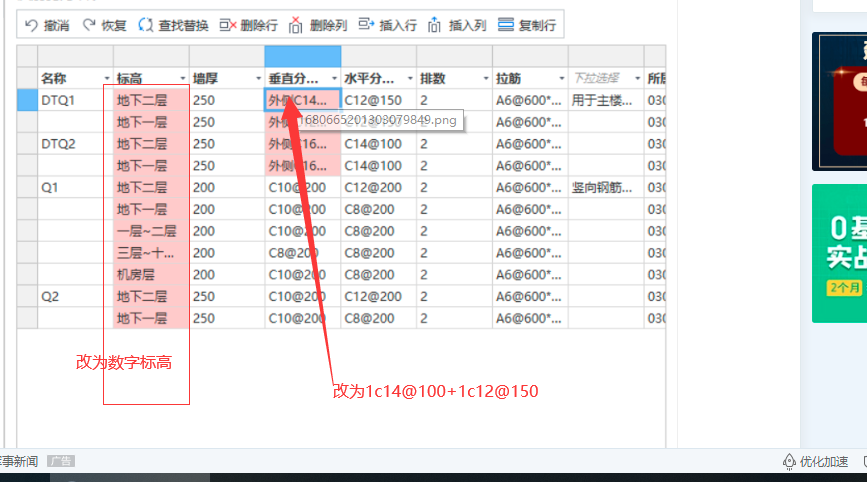Select the DTQ2 name cell
Viewport: 867px width, 482px height.
[x=75, y=144]
